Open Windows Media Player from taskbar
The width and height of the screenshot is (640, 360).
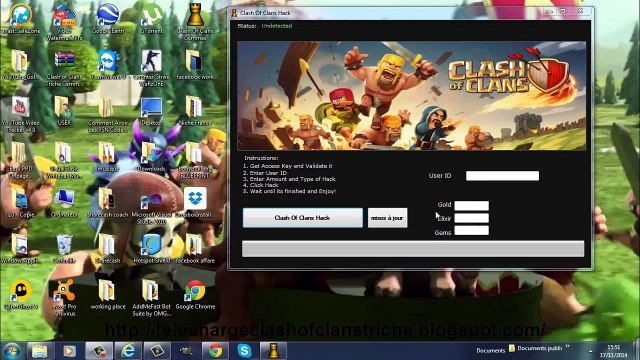coord(69,351)
